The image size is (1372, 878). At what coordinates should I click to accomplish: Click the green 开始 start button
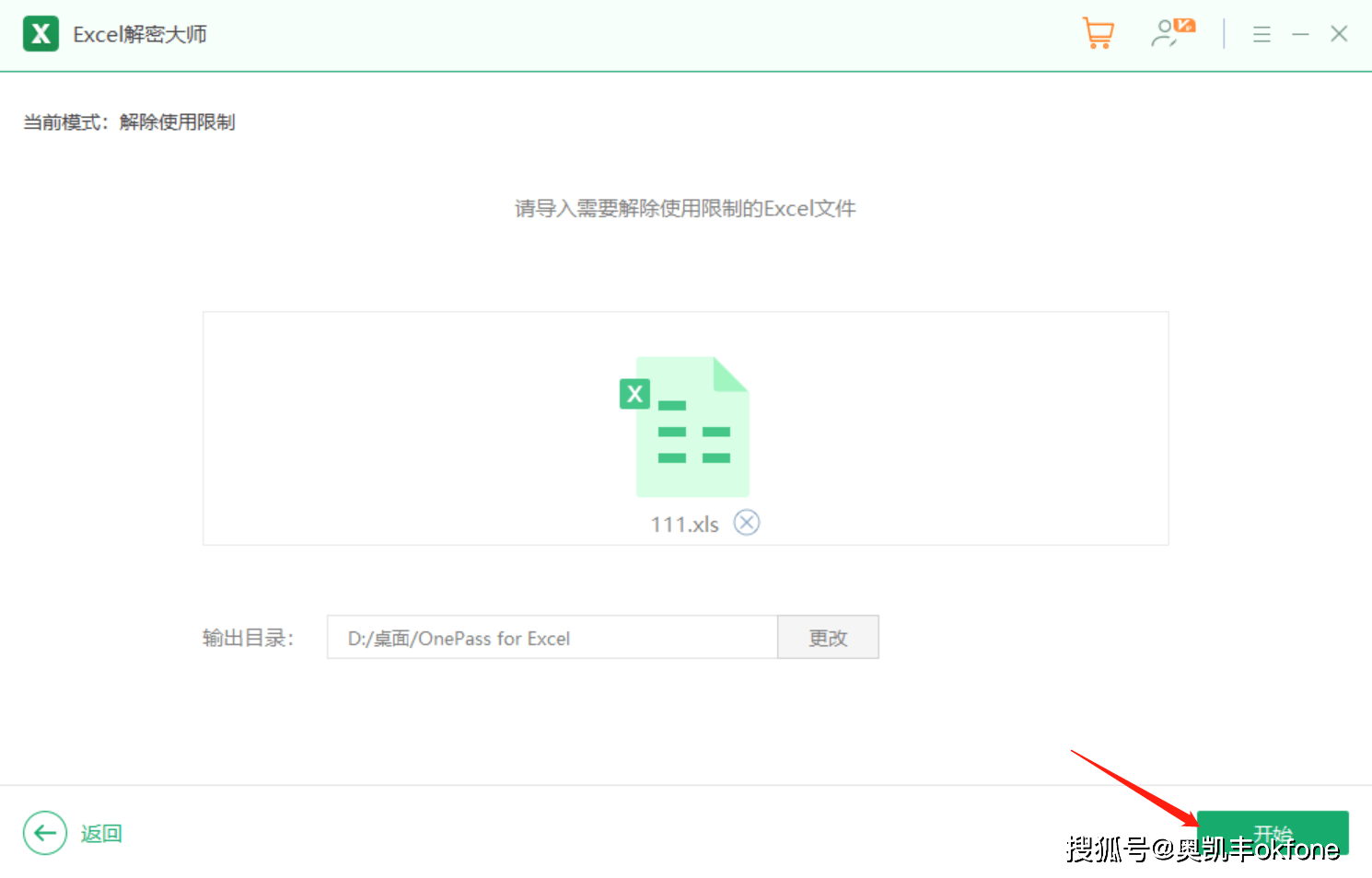pyautogui.click(x=1273, y=833)
